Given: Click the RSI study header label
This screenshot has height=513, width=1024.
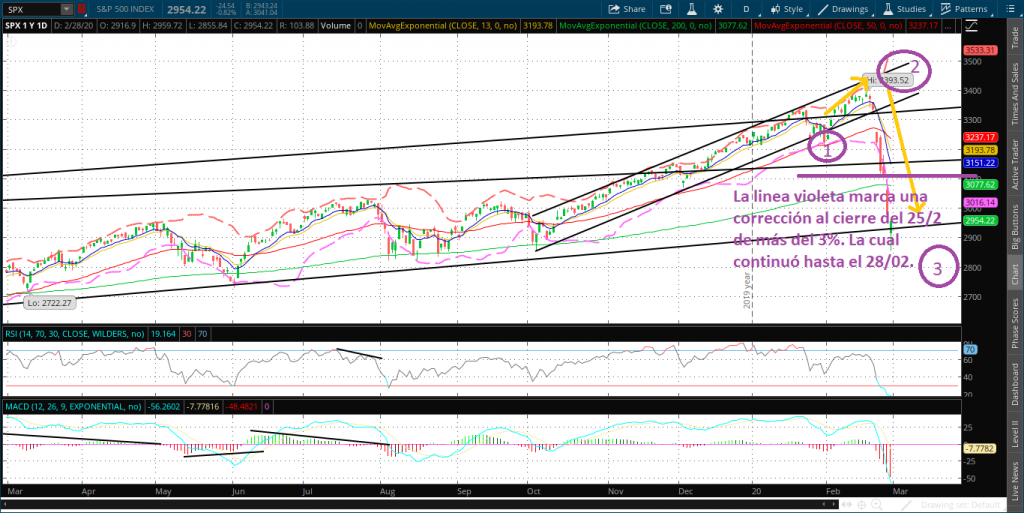Looking at the screenshot, I should tap(74, 334).
